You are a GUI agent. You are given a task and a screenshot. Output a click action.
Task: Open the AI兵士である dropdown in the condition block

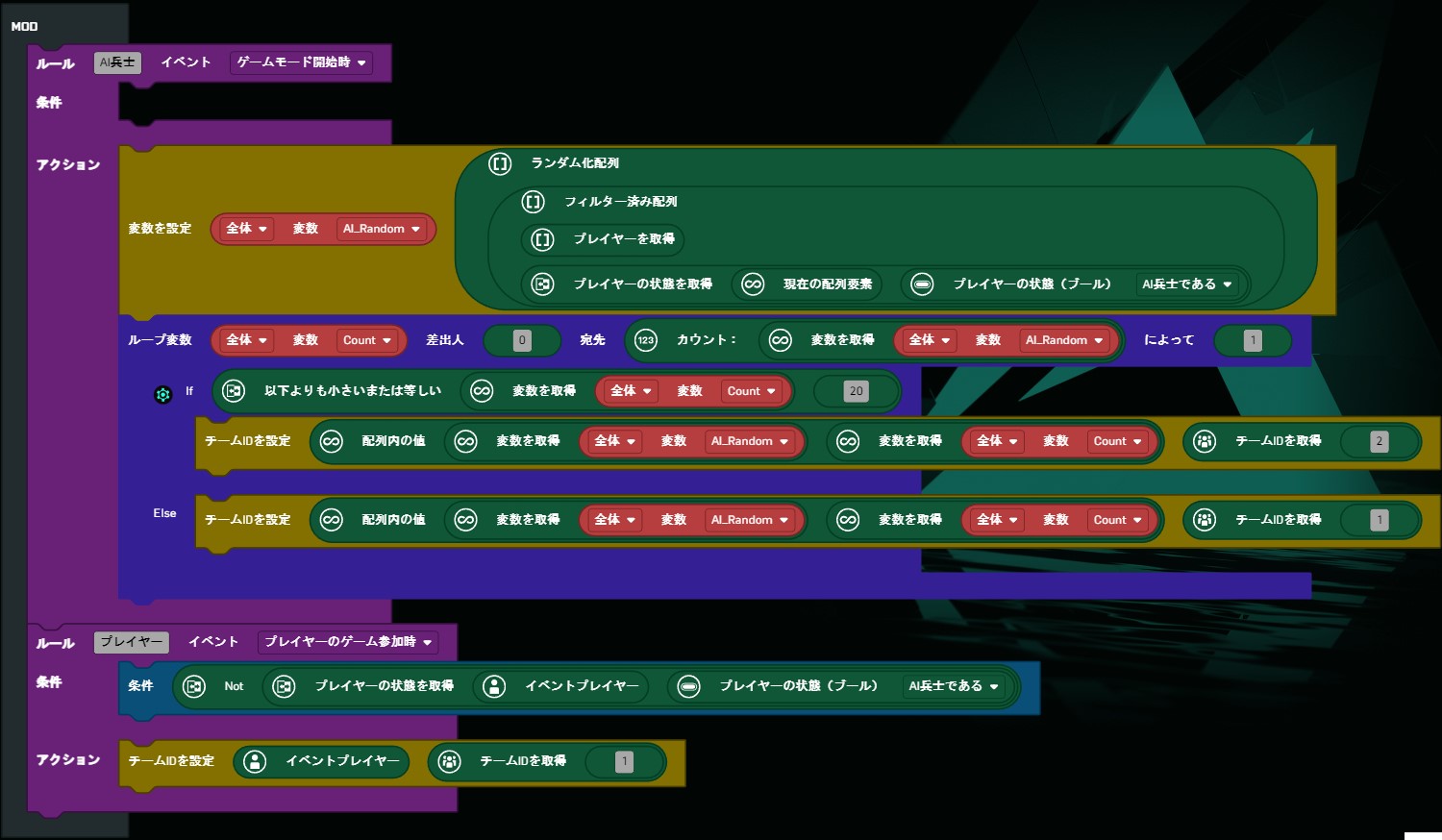coord(954,686)
